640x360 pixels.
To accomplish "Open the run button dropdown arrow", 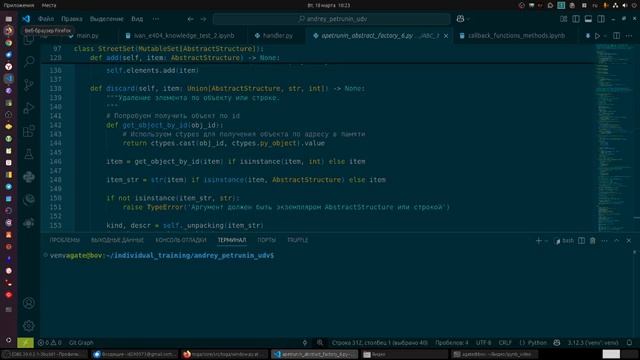I will (x=605, y=36).
